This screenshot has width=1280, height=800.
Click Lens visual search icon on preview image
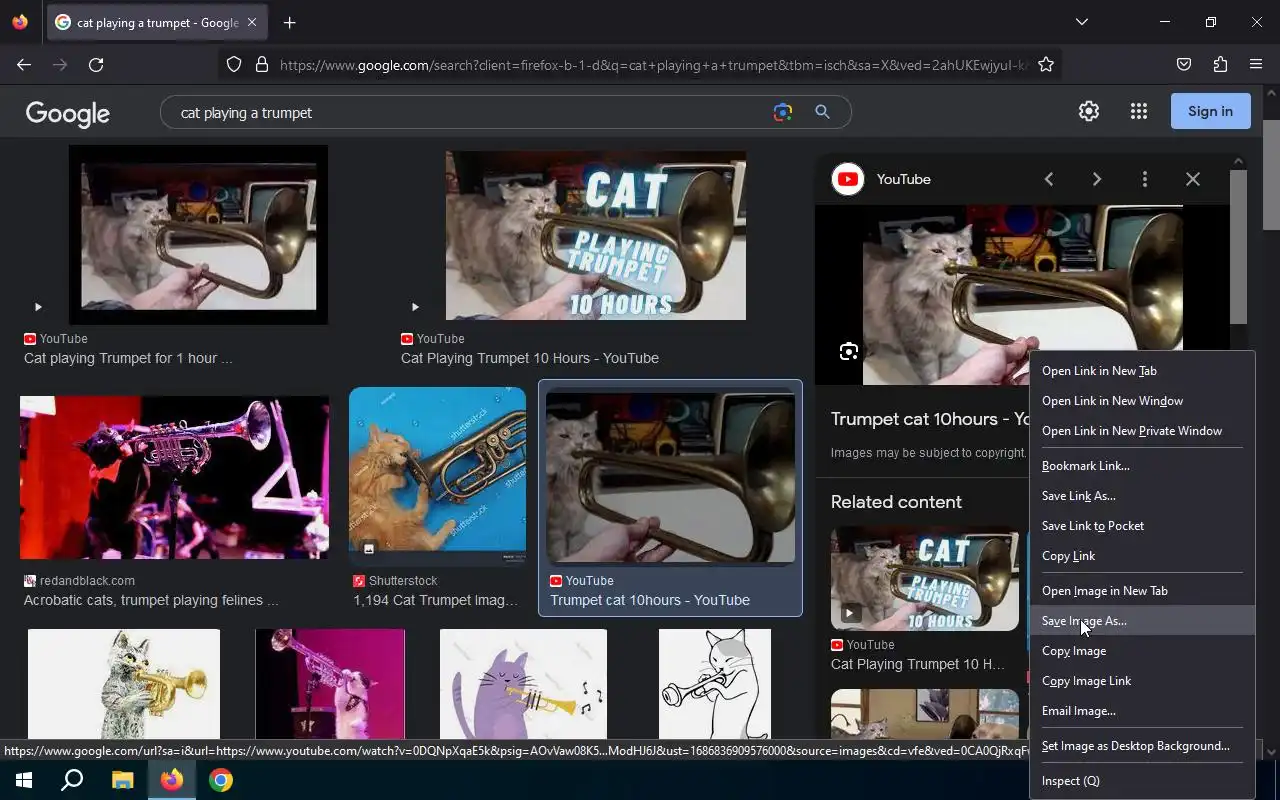coord(849,351)
